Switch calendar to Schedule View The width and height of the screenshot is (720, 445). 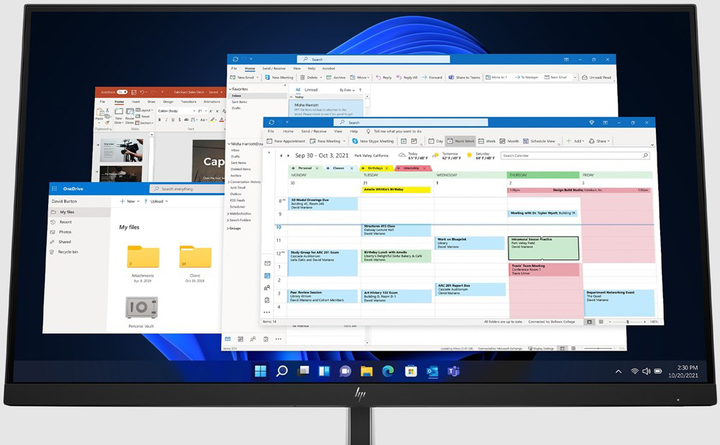point(539,141)
